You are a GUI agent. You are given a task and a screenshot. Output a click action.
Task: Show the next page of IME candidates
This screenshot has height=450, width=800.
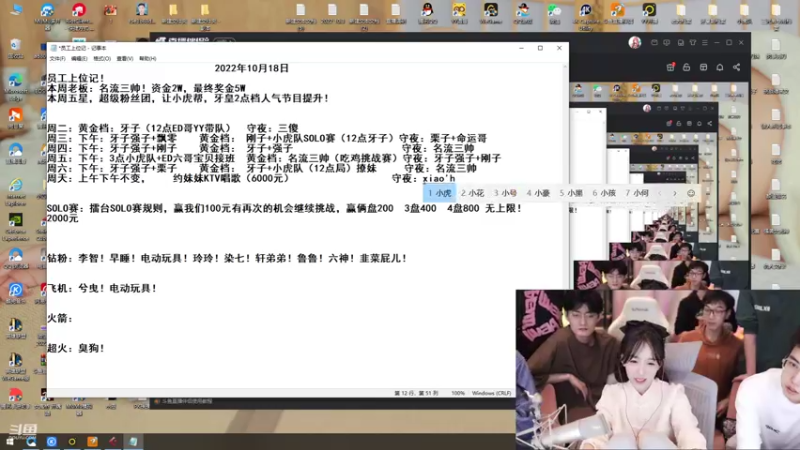click(x=674, y=193)
